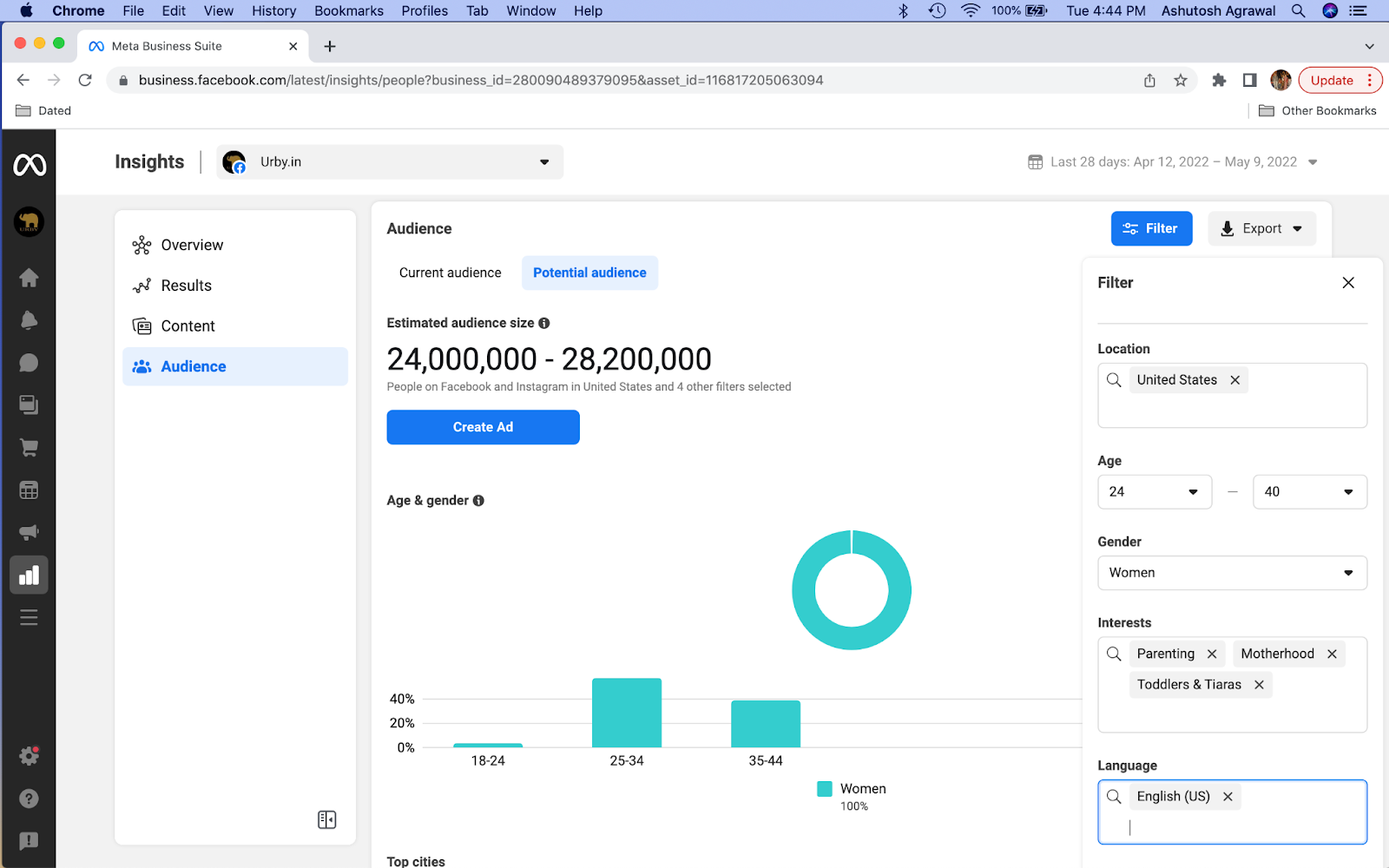Open the Inbox chat bubble icon

pyautogui.click(x=29, y=363)
